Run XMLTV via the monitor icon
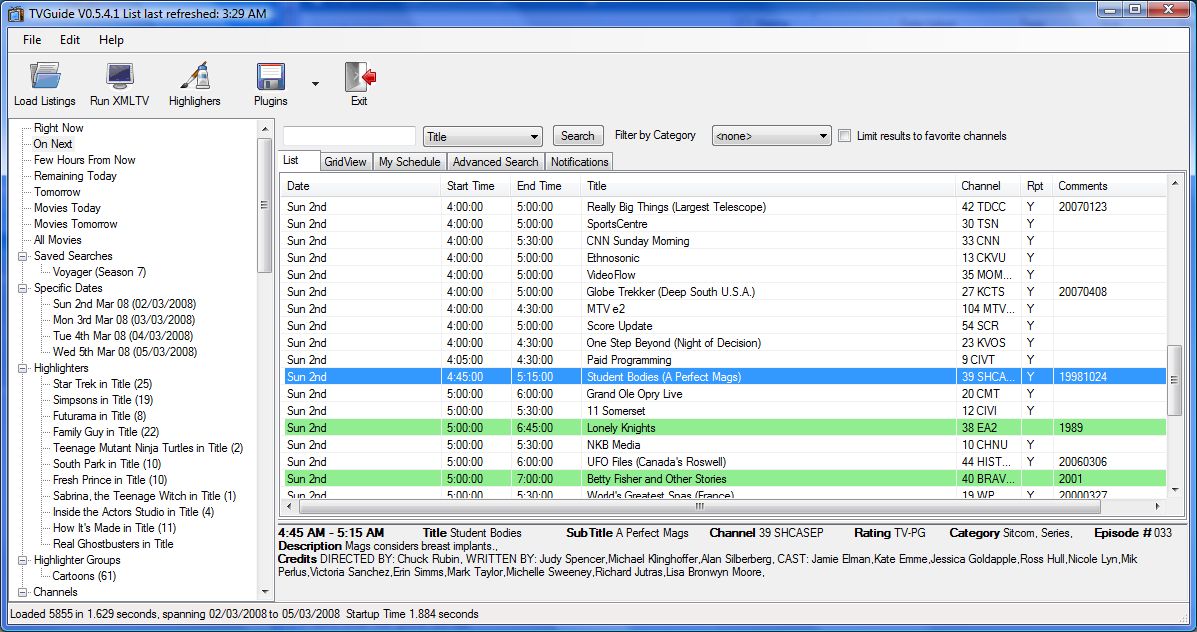Viewport: 1197px width, 632px height. pyautogui.click(x=120, y=76)
